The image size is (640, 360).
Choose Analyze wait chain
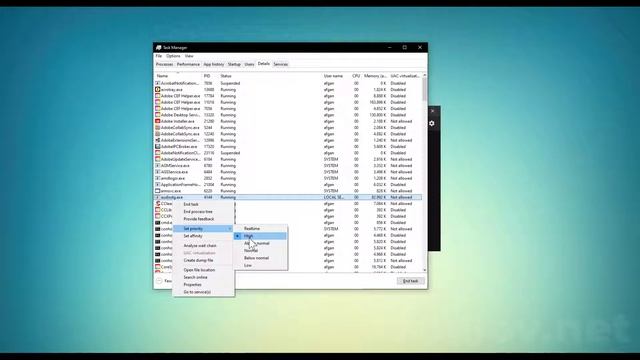pyautogui.click(x=203, y=246)
